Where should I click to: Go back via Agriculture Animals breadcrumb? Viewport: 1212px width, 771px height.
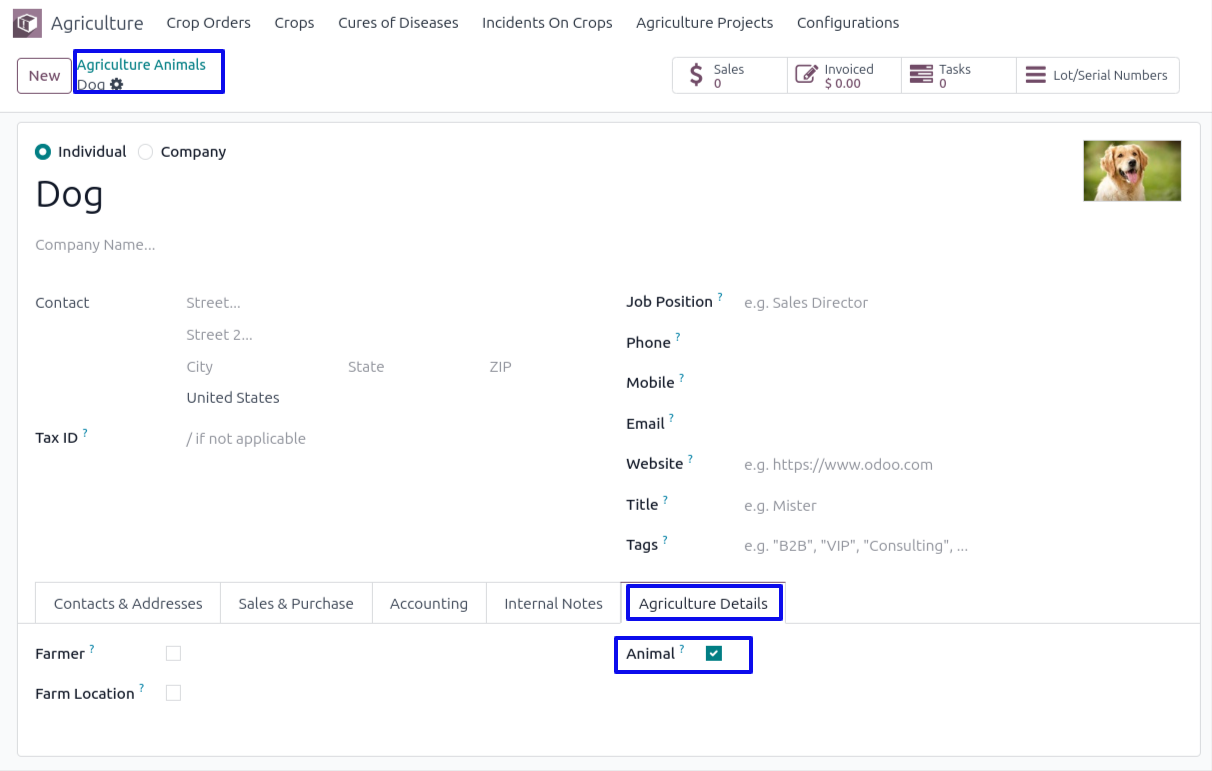click(x=141, y=65)
